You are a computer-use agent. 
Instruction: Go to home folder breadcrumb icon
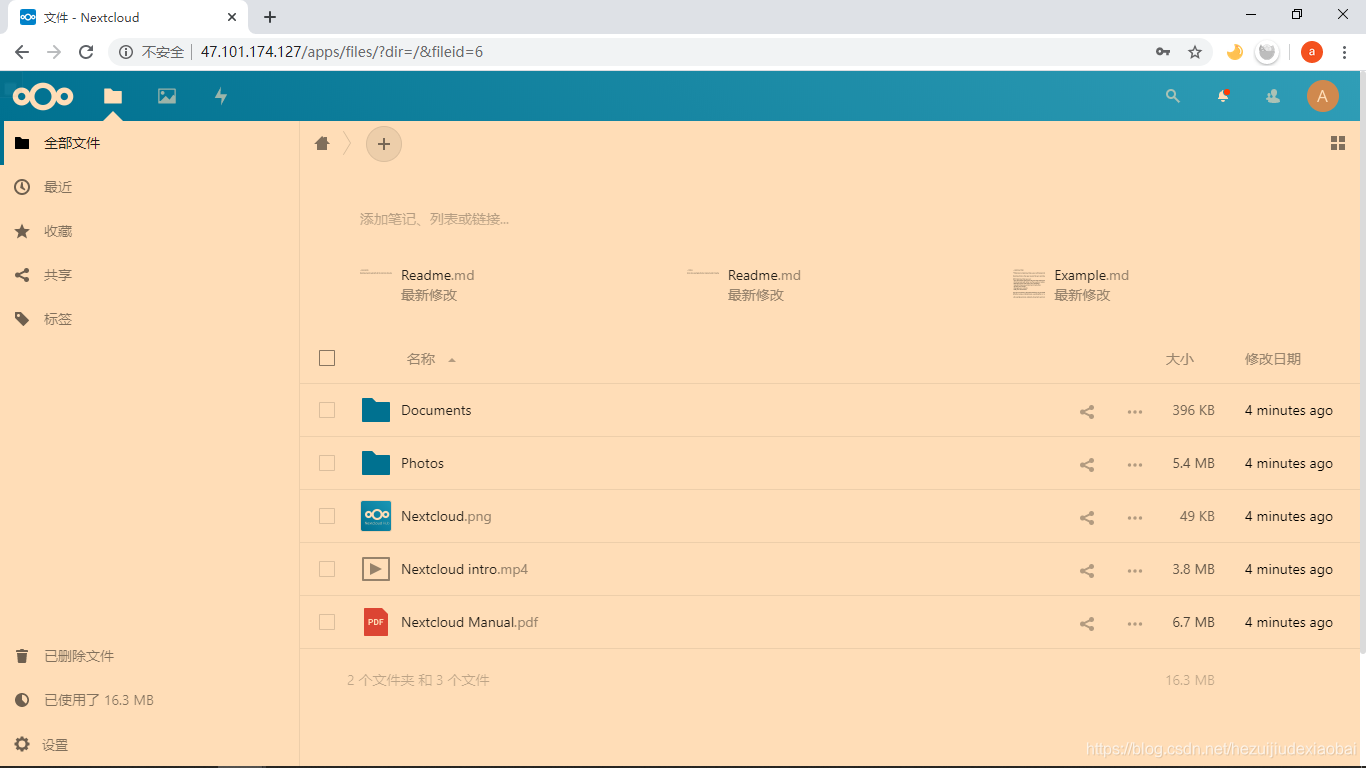(x=322, y=143)
